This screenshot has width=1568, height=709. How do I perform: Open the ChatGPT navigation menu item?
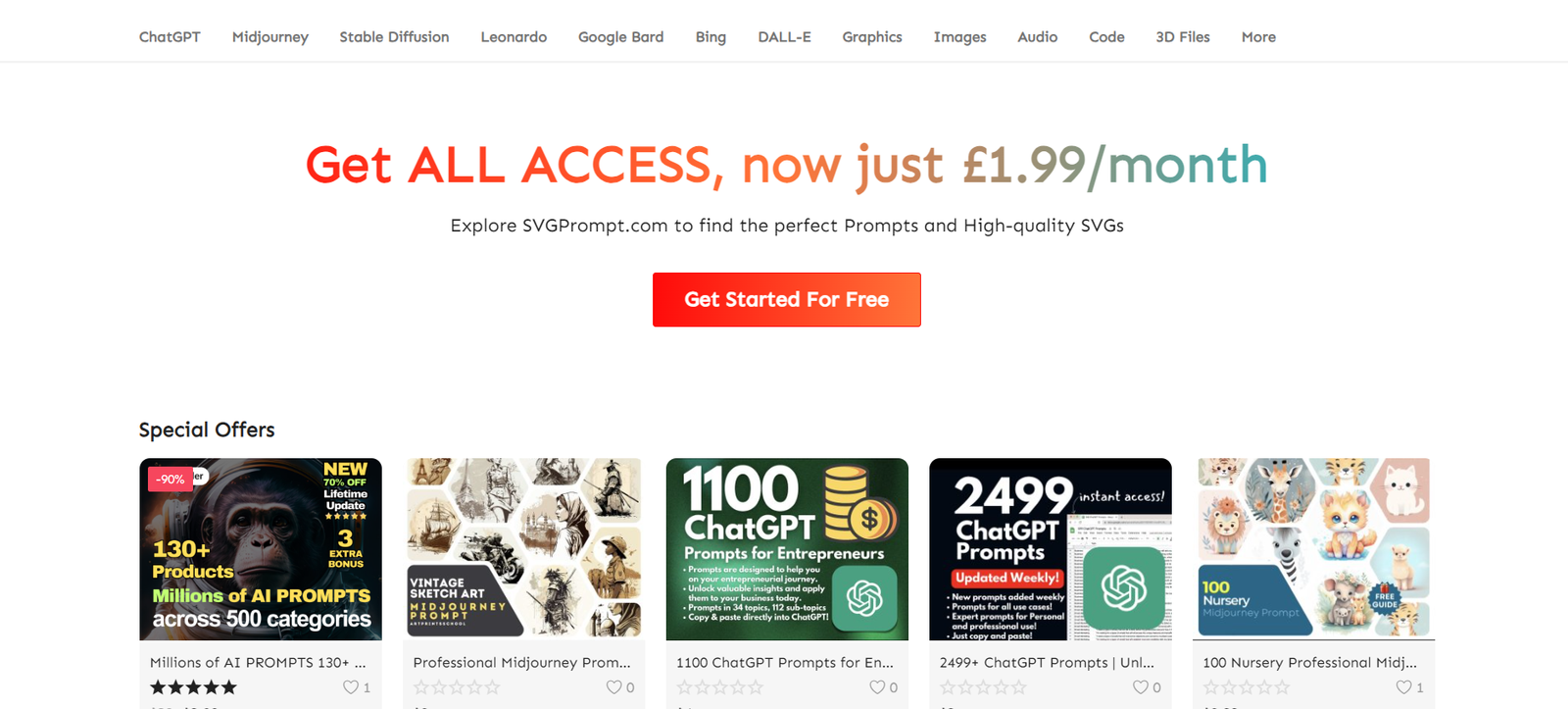tap(170, 37)
